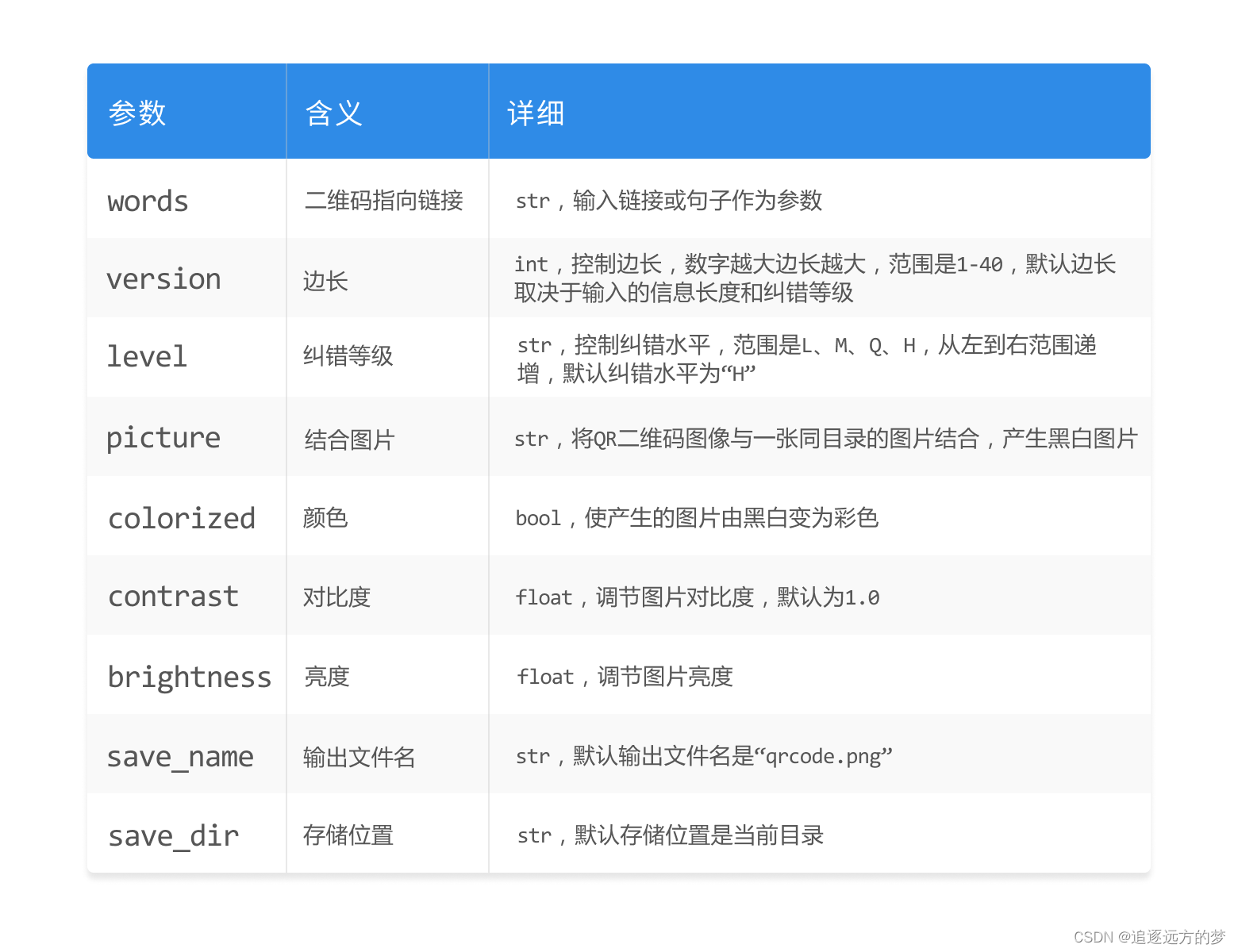
Task: Click the 含义 column header
Action: point(387,111)
